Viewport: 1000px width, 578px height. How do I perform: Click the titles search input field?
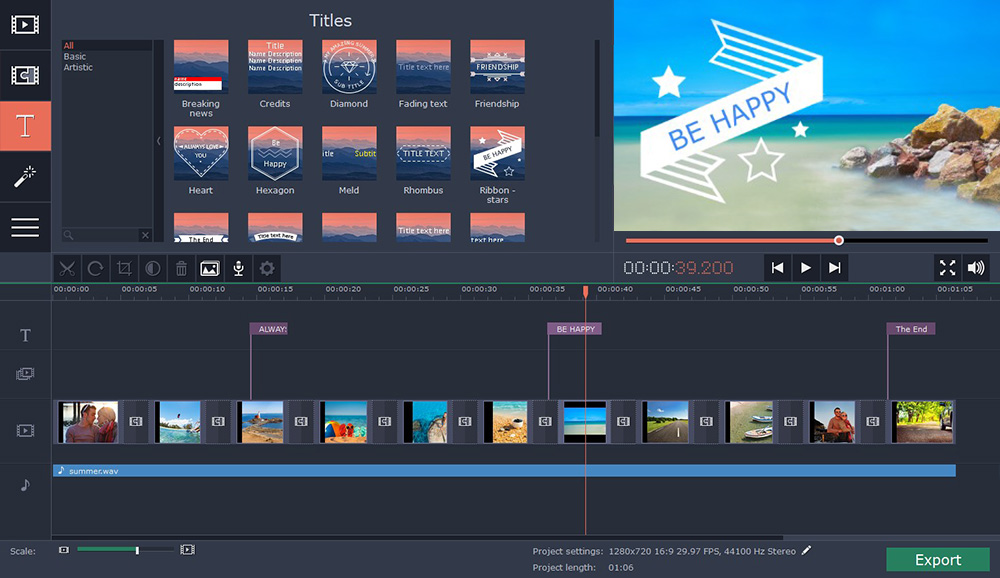tap(101, 235)
